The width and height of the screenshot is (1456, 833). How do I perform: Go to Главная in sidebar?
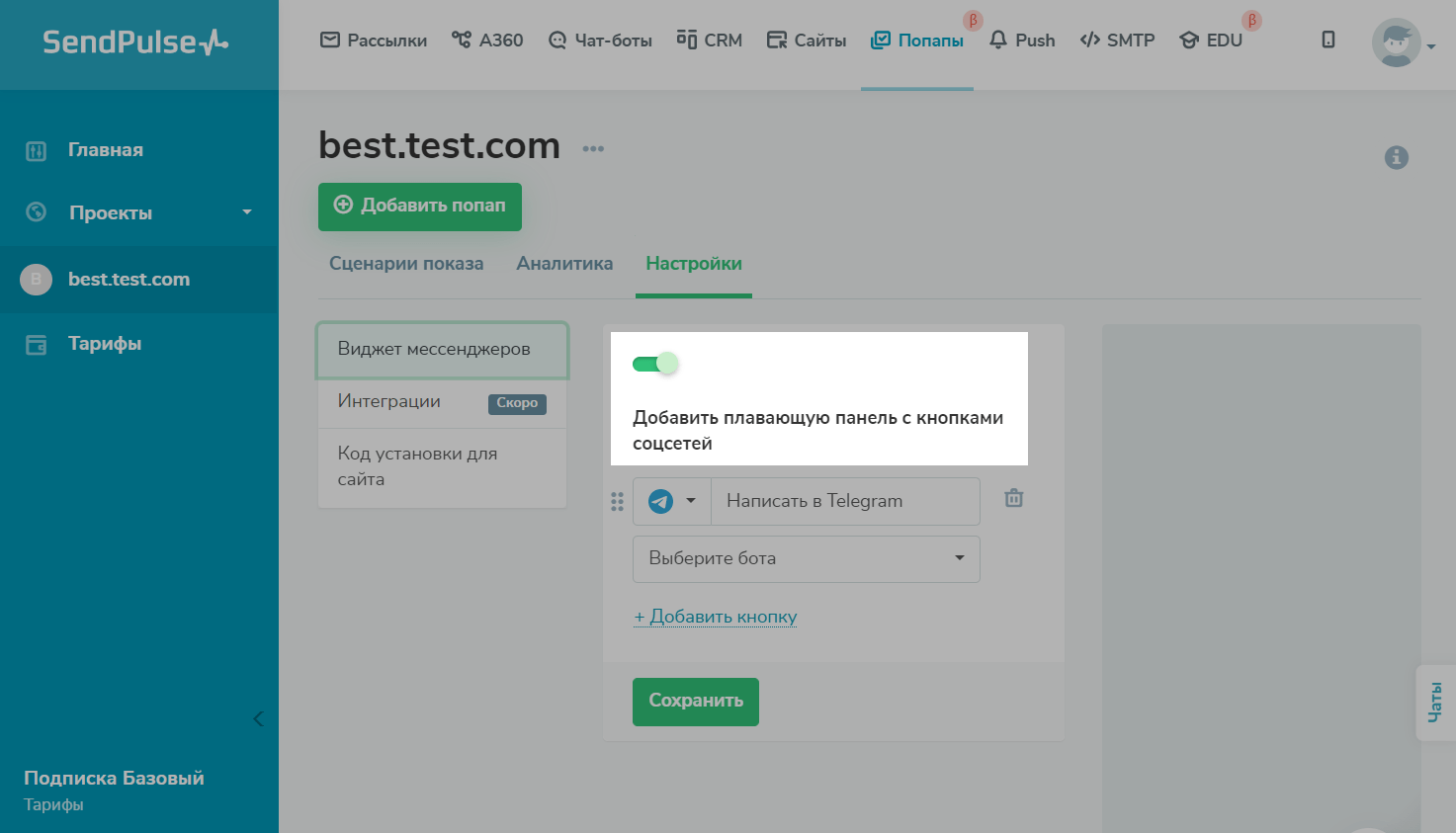106,150
